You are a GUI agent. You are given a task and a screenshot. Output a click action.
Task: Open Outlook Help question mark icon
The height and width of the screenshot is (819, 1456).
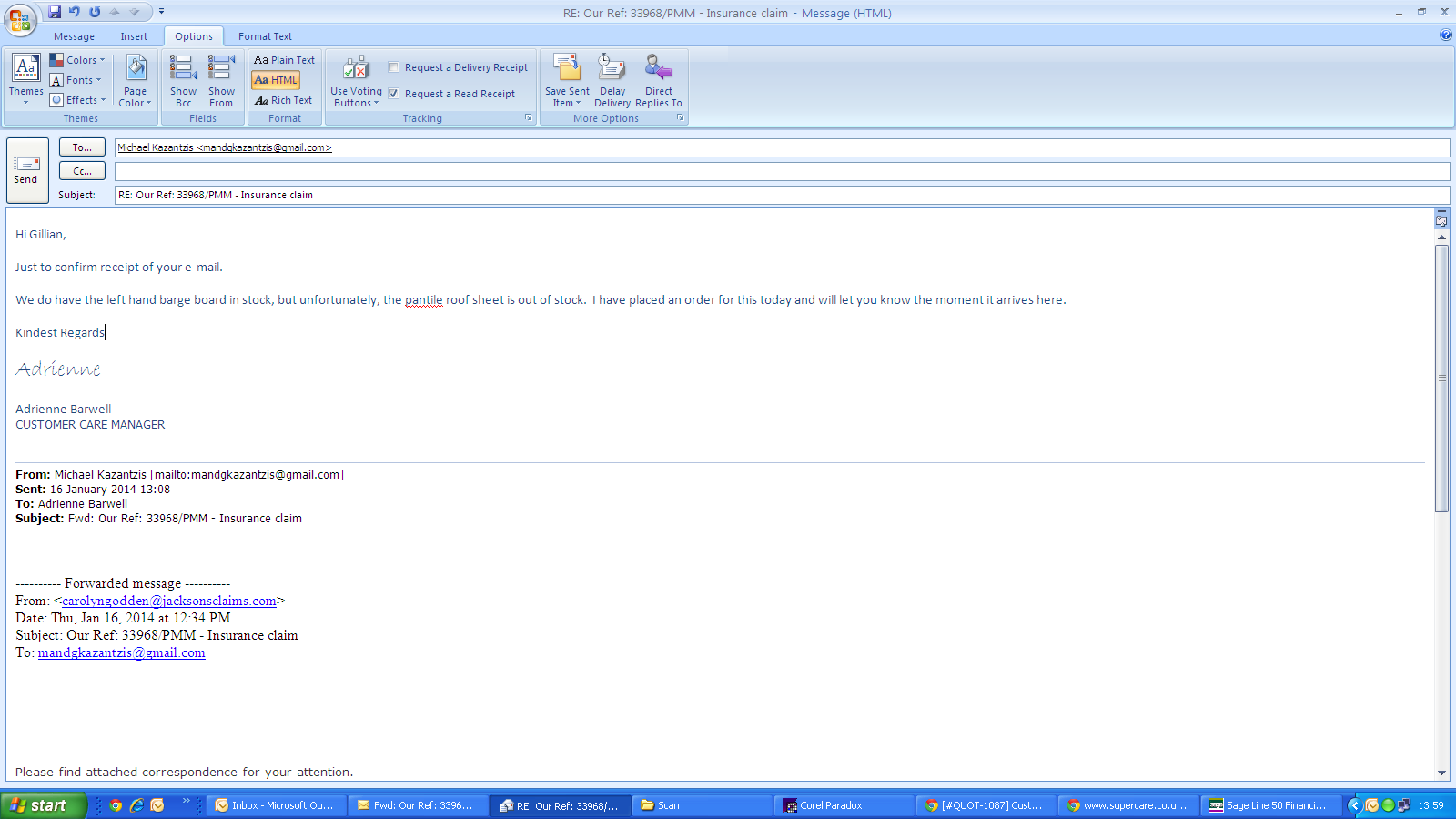coord(1446,35)
